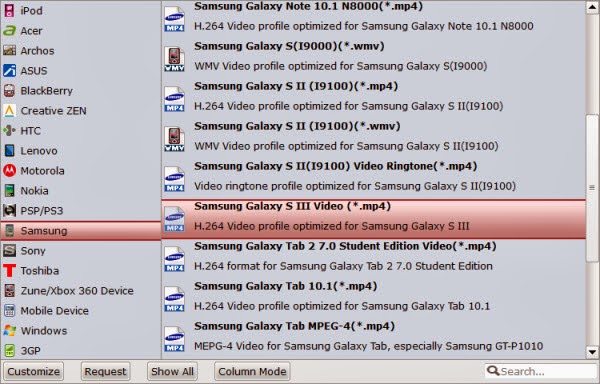
Task: Click MP4 icon for Galaxy S II (I9100)(*.mp4)
Action: (174, 99)
